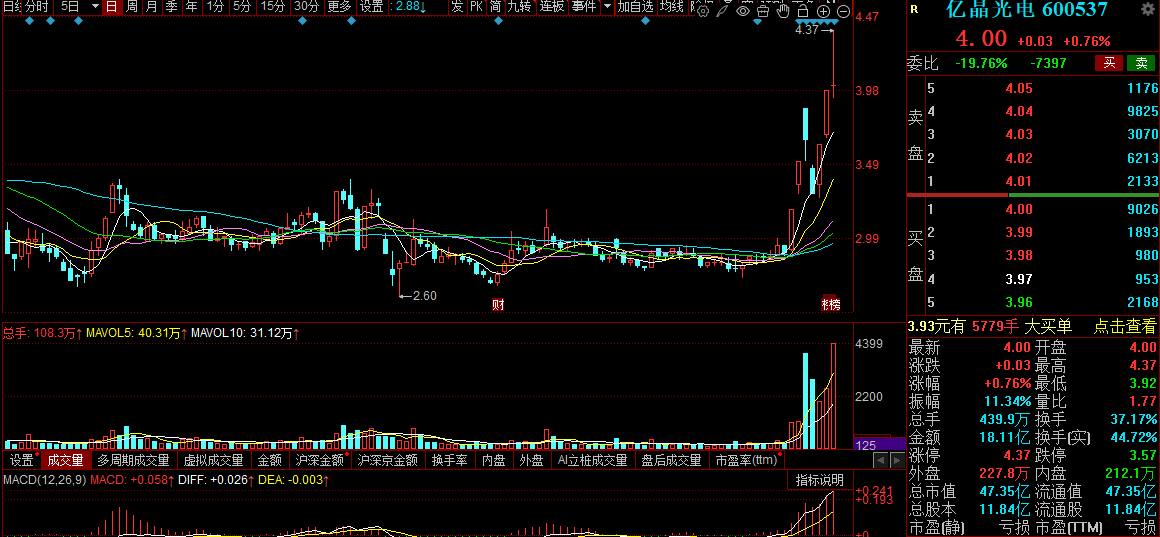Click the MACD(12,26,9) indicator label
The height and width of the screenshot is (537, 1160).
pos(45,480)
